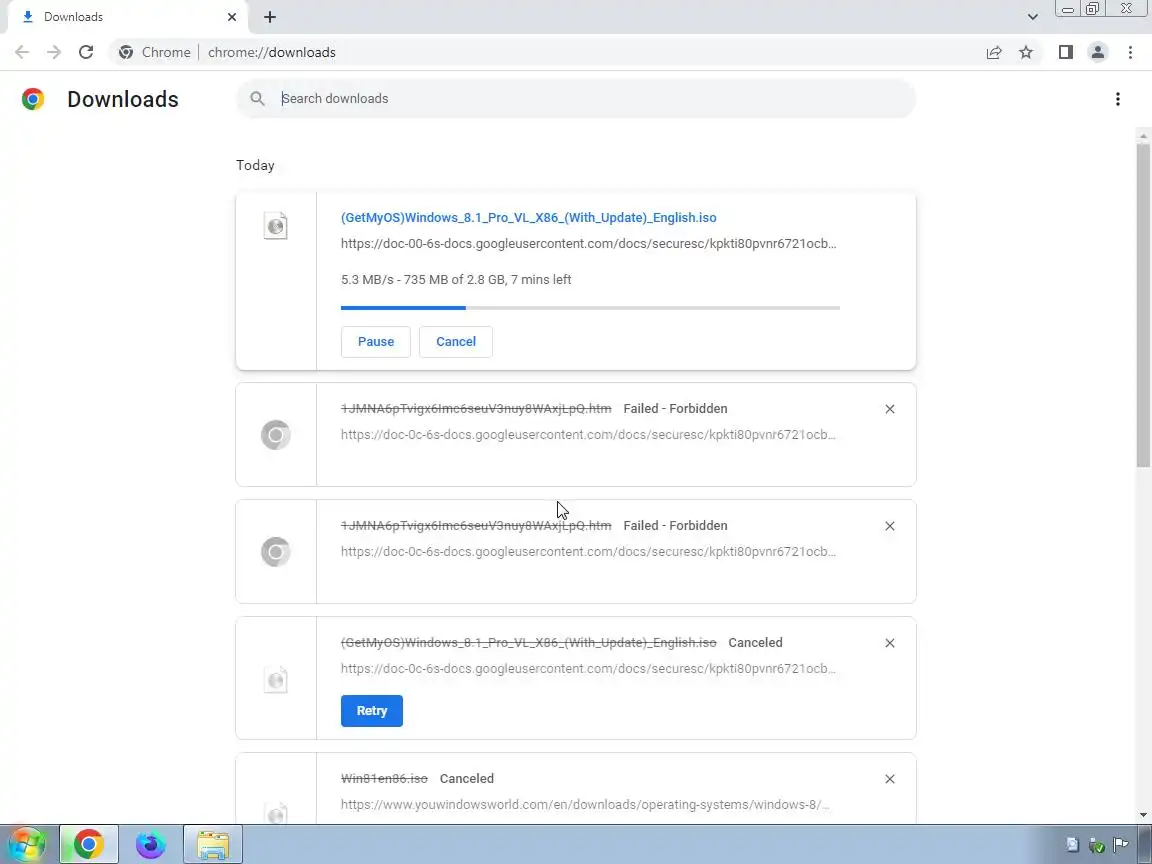Viewport: 1152px width, 864px height.
Task: Click the share page icon in address bar
Action: [x=994, y=52]
